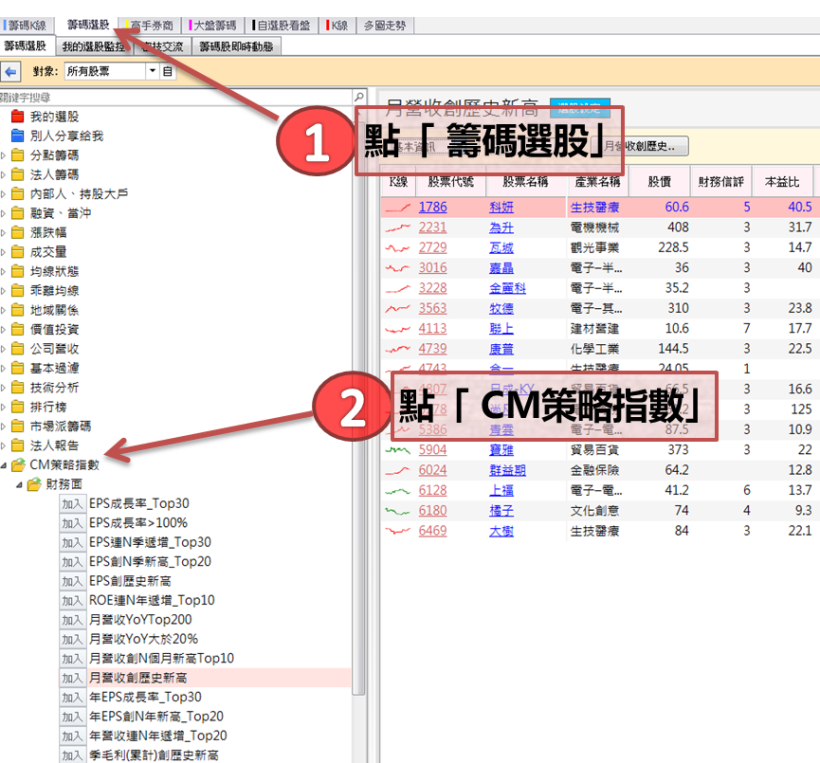Open K-line mini chart for stock 2231
Viewport: 820px width, 763px height.
tap(397, 228)
